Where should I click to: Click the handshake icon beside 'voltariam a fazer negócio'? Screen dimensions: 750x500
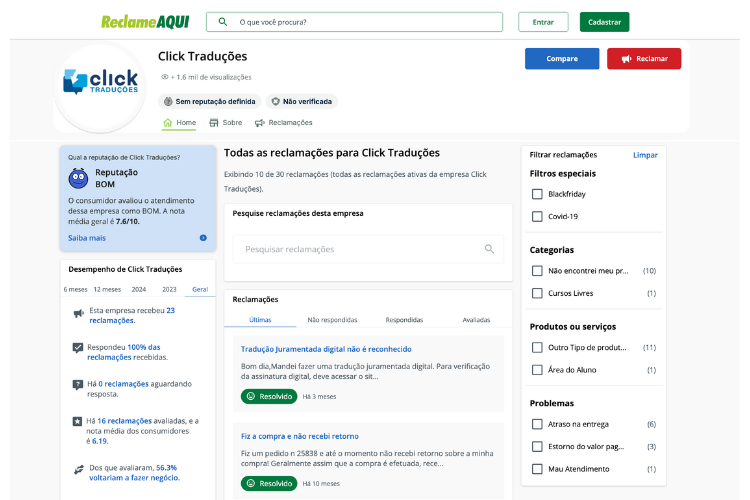coord(78,470)
